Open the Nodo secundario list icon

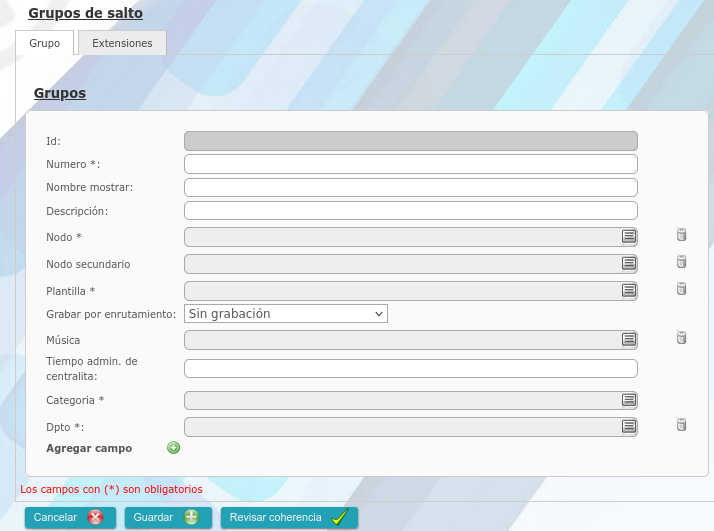629,263
